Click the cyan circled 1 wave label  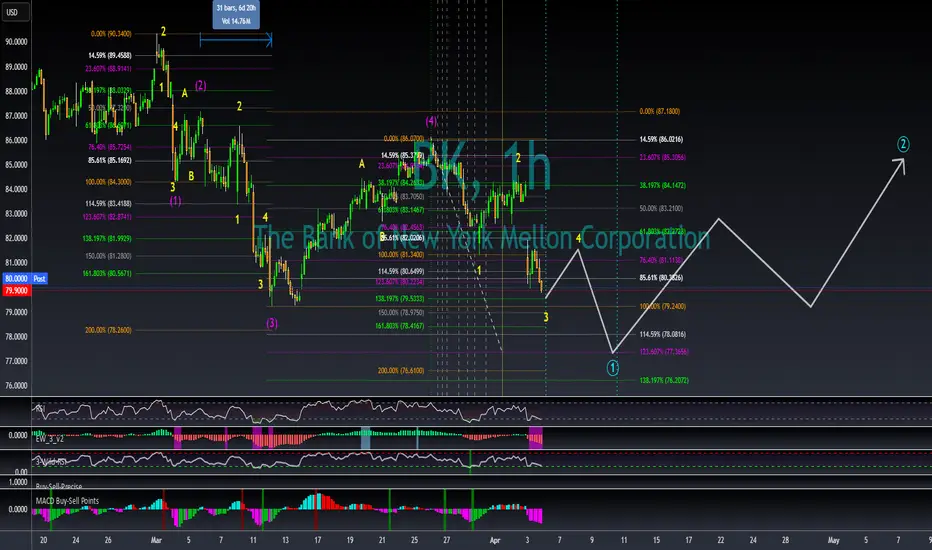(x=613, y=368)
